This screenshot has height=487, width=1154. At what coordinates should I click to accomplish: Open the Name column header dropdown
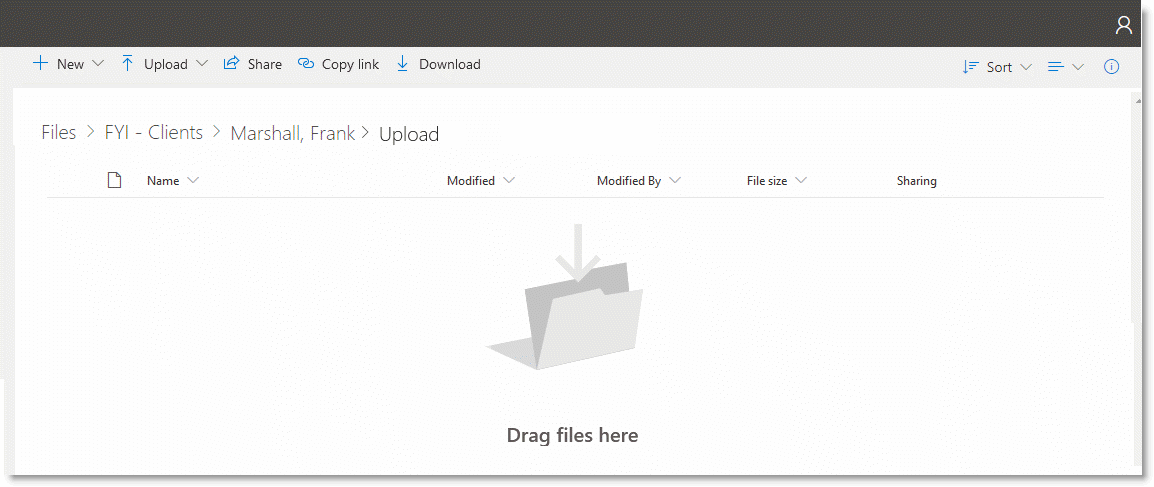point(194,180)
